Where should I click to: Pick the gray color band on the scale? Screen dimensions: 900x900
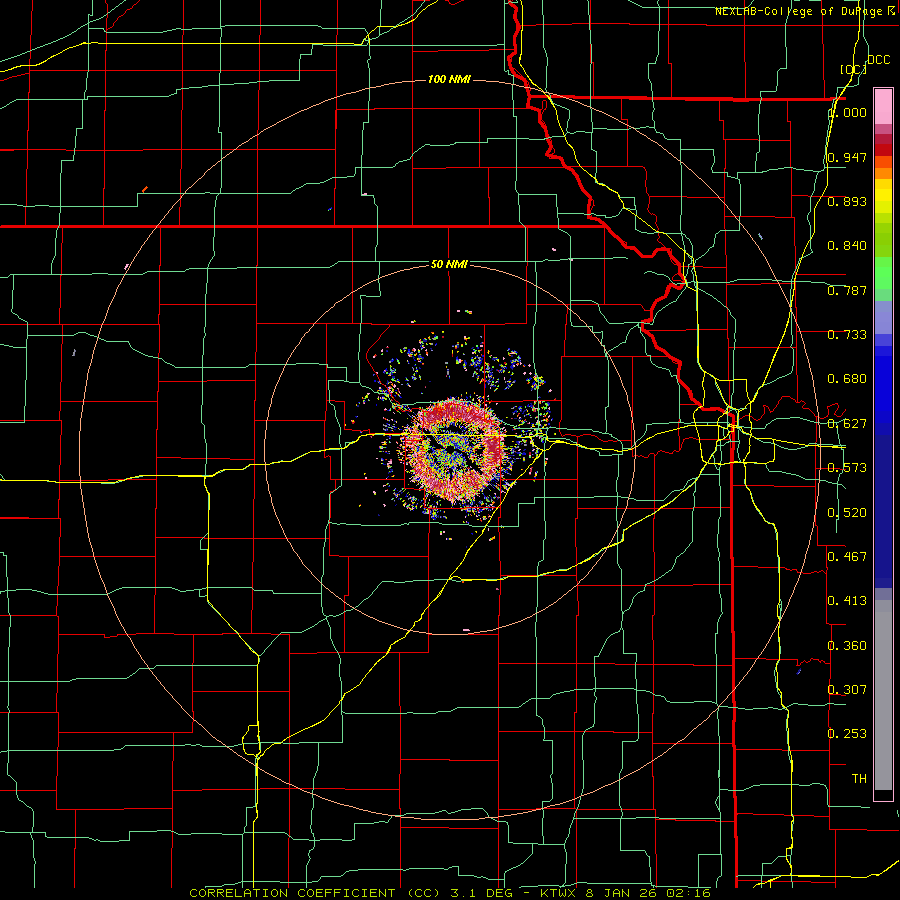883,695
